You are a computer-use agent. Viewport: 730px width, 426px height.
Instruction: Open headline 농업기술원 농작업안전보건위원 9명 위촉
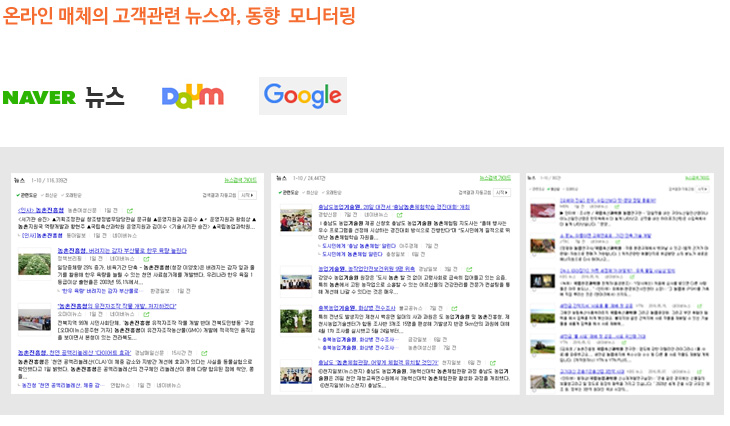(366, 269)
